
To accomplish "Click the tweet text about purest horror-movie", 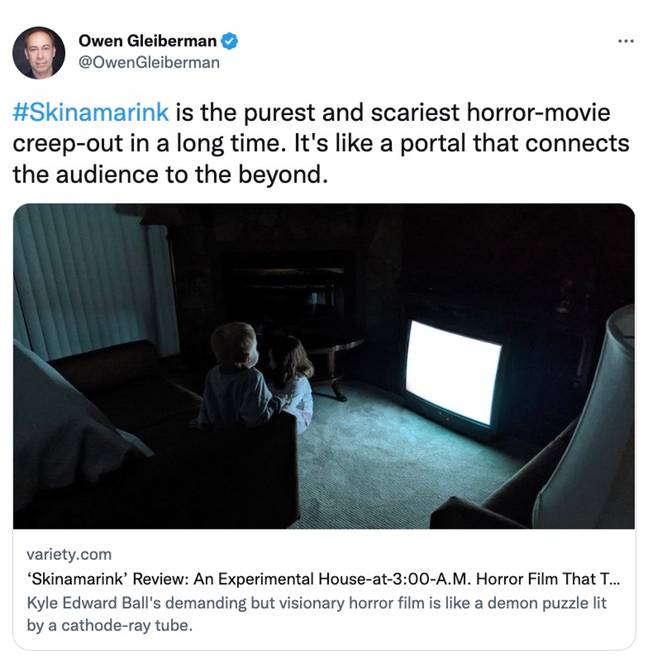I will [x=321, y=143].
